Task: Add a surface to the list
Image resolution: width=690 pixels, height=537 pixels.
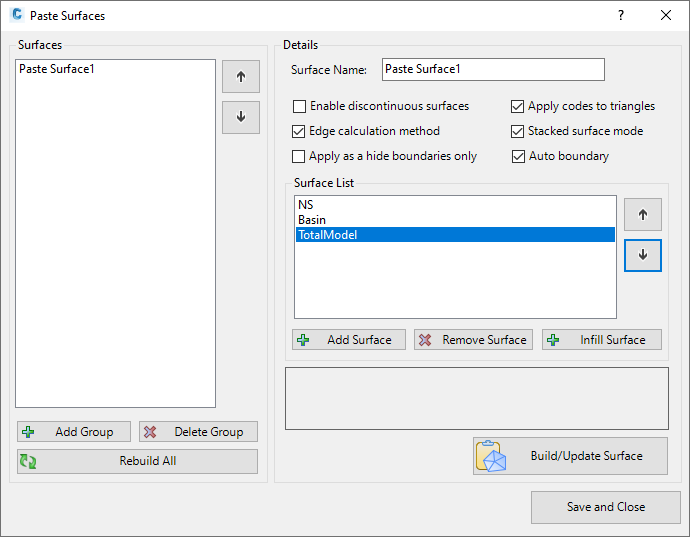Action: [x=349, y=340]
